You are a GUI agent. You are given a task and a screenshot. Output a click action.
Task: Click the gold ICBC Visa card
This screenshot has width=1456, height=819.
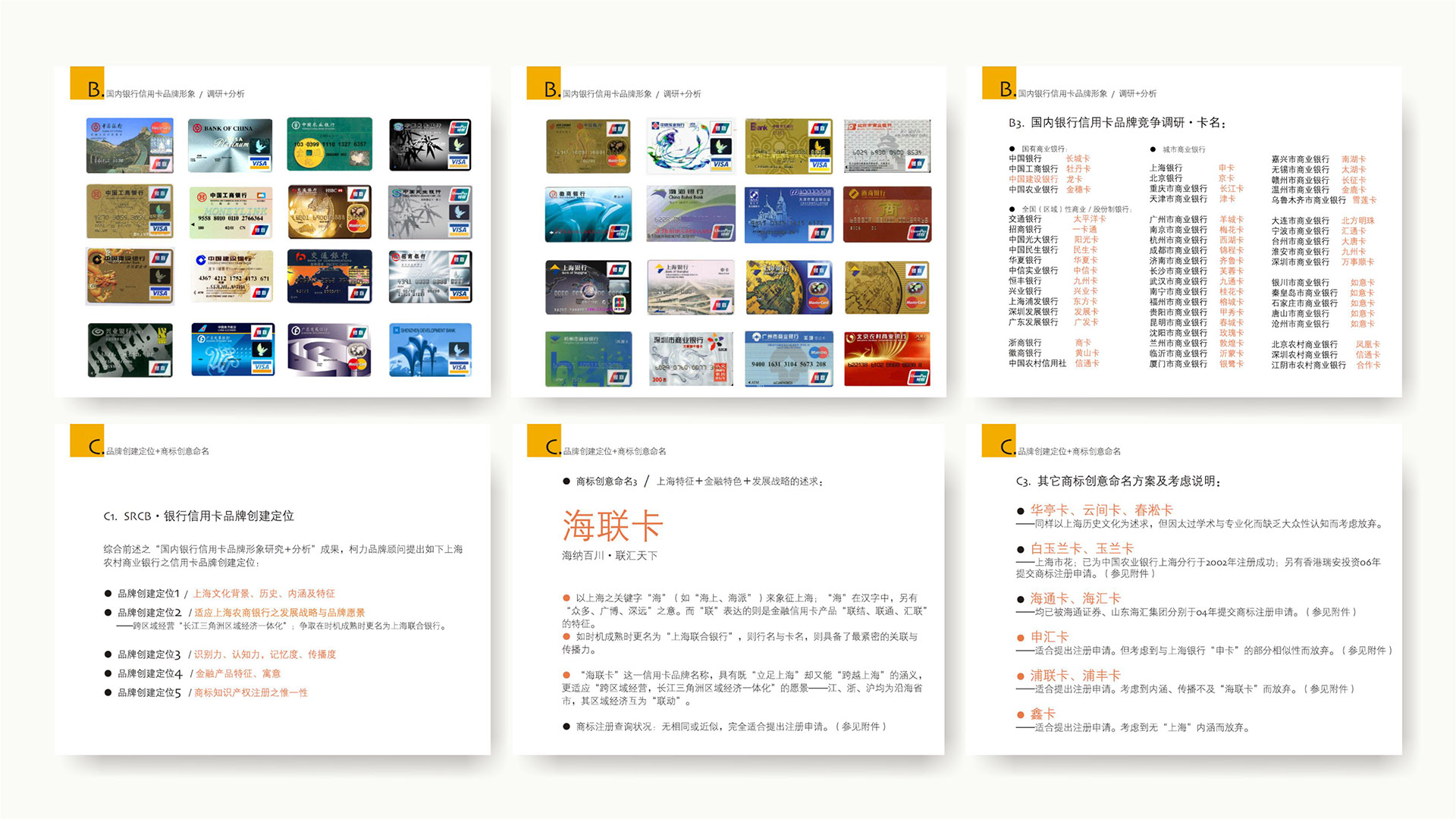(x=130, y=211)
